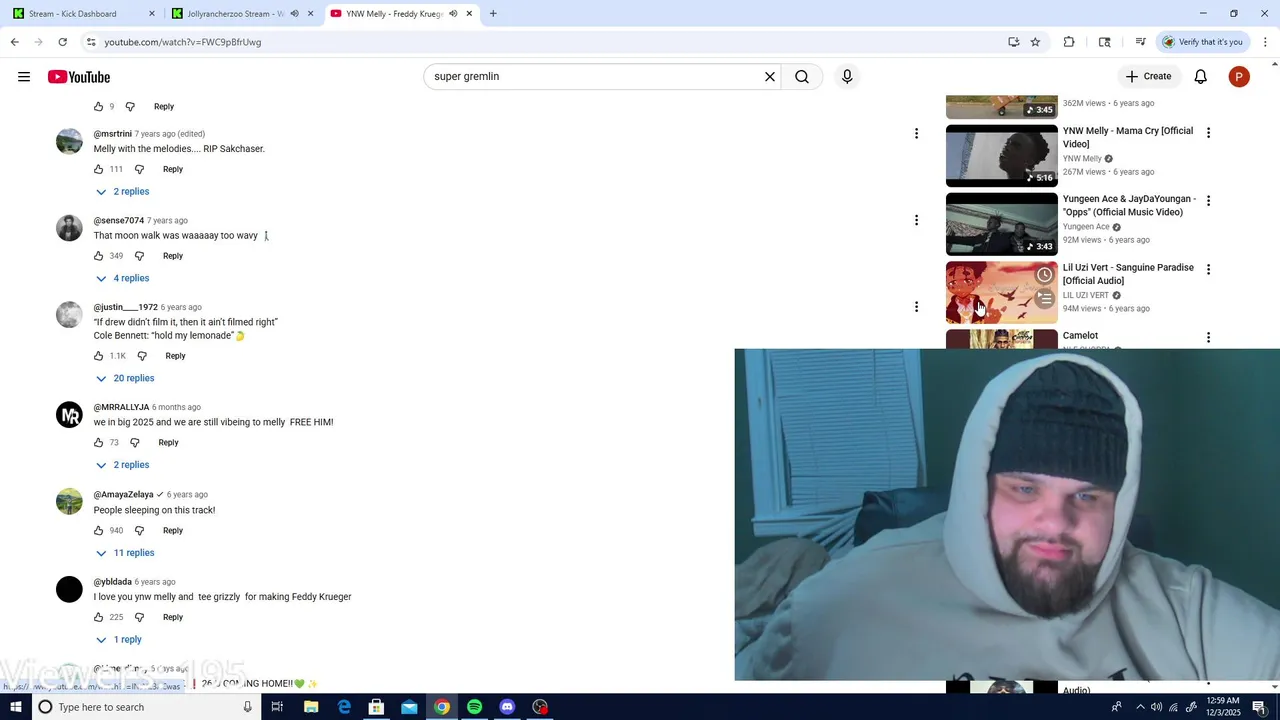Like the comment by @MRRALLYJA
This screenshot has width=1280, height=720.
(98, 442)
